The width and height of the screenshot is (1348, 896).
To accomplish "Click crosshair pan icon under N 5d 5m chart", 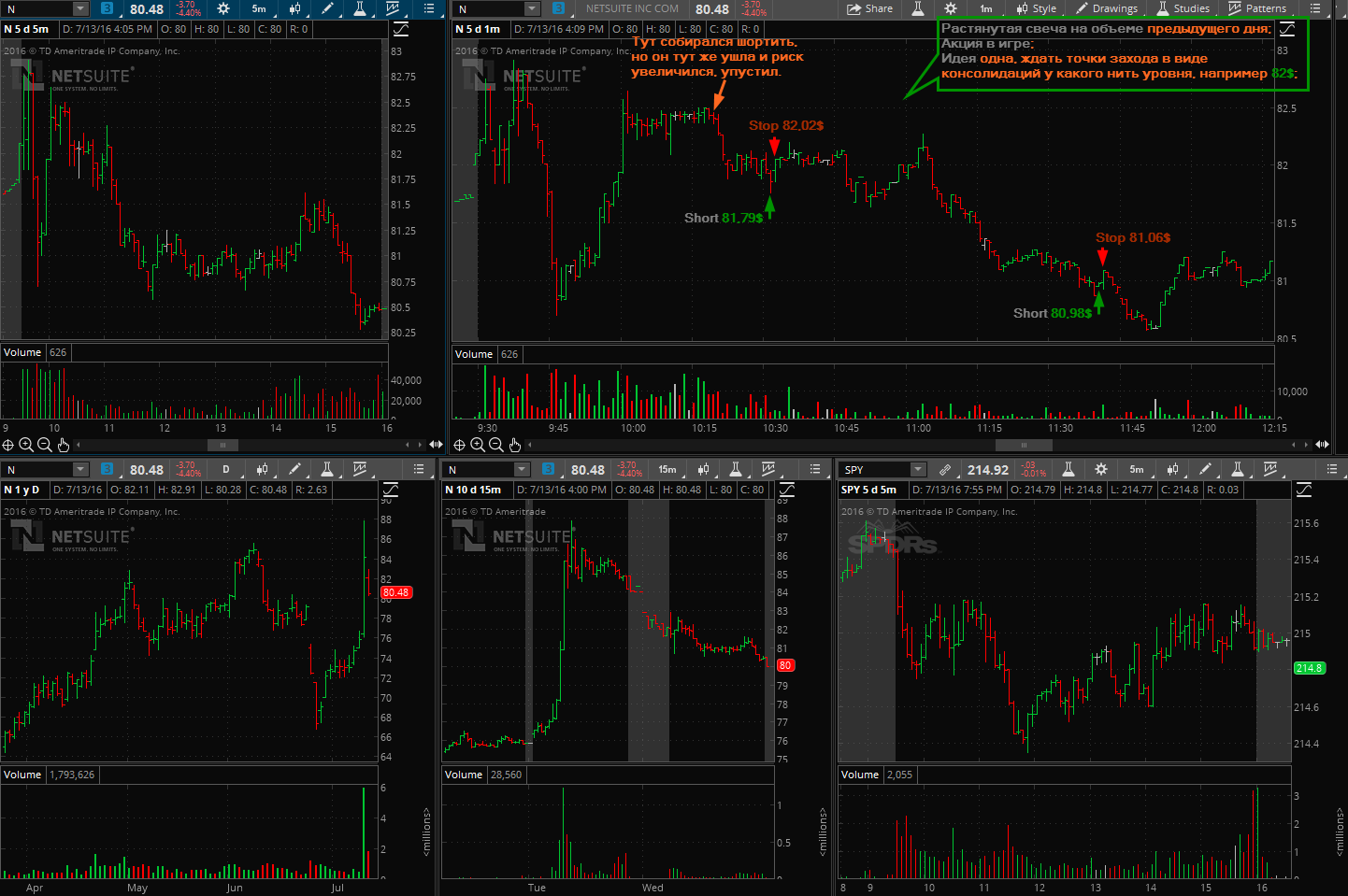I will point(8,445).
